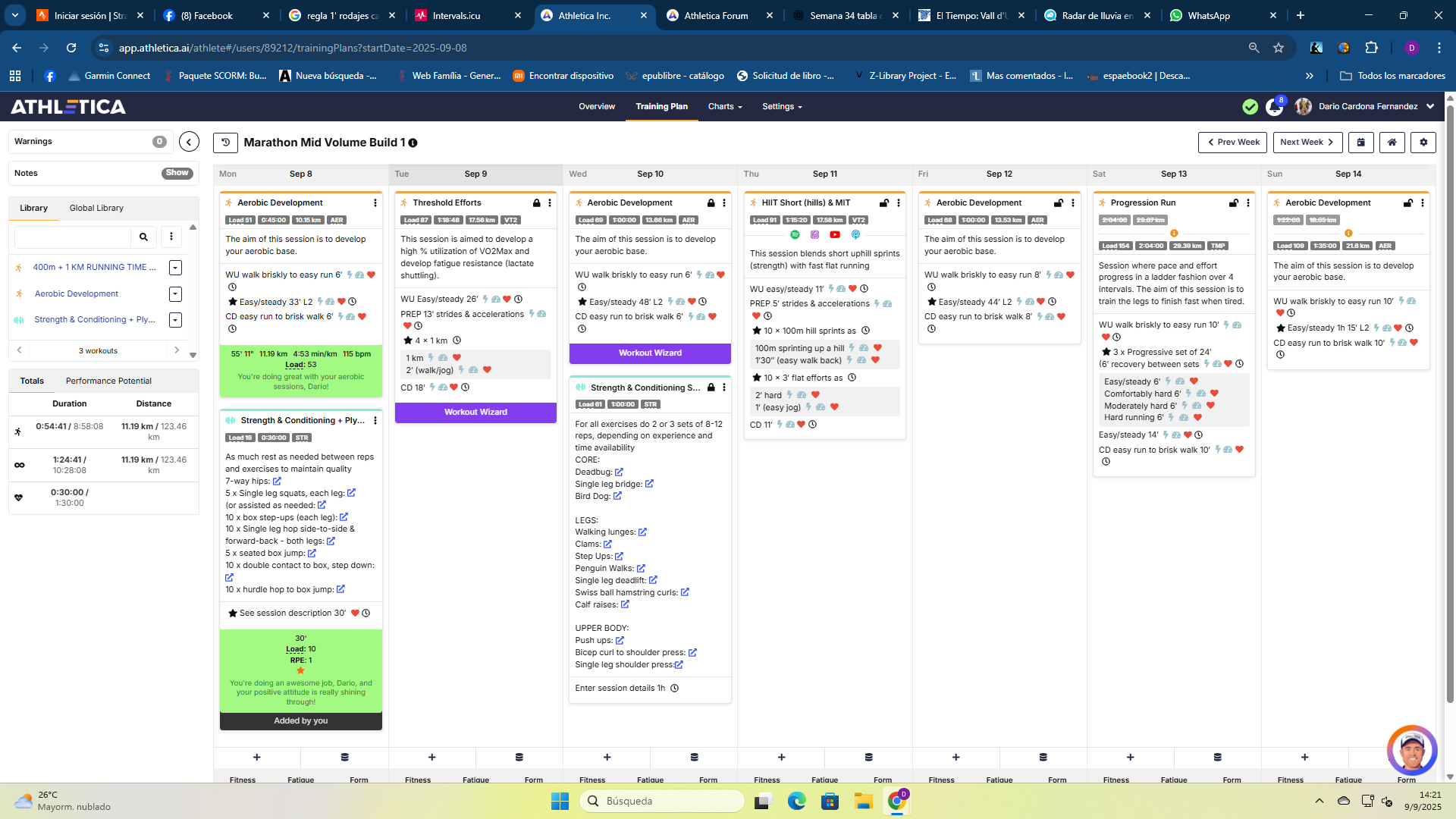Viewport: 1456px width, 819px height.
Task: Toggle Notes Show switch
Action: 177,173
